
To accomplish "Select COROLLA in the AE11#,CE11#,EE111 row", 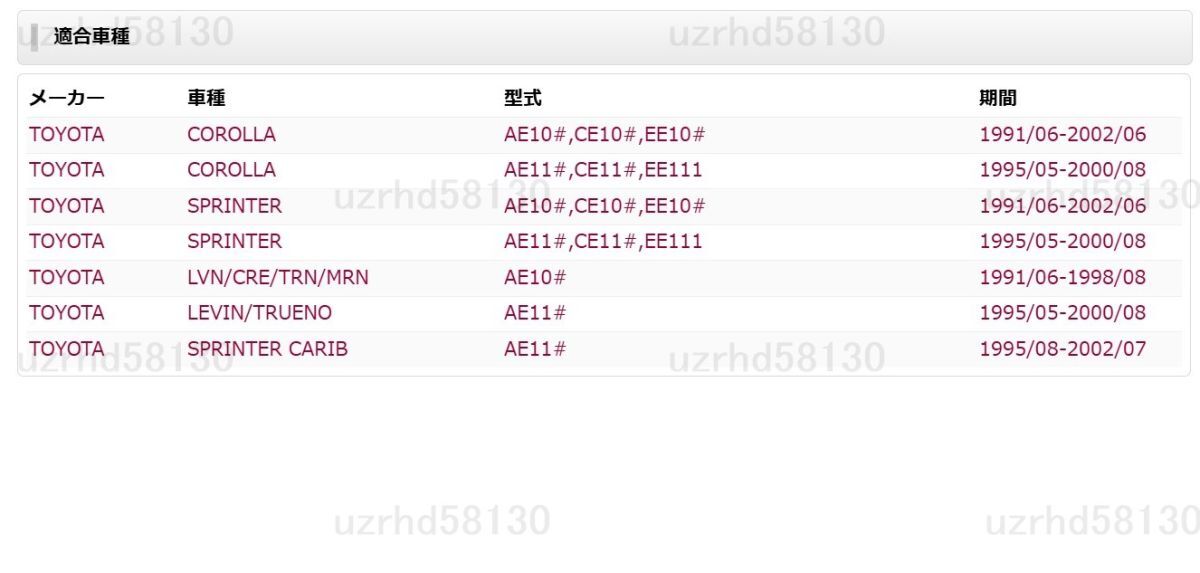I will pyautogui.click(x=231, y=170).
